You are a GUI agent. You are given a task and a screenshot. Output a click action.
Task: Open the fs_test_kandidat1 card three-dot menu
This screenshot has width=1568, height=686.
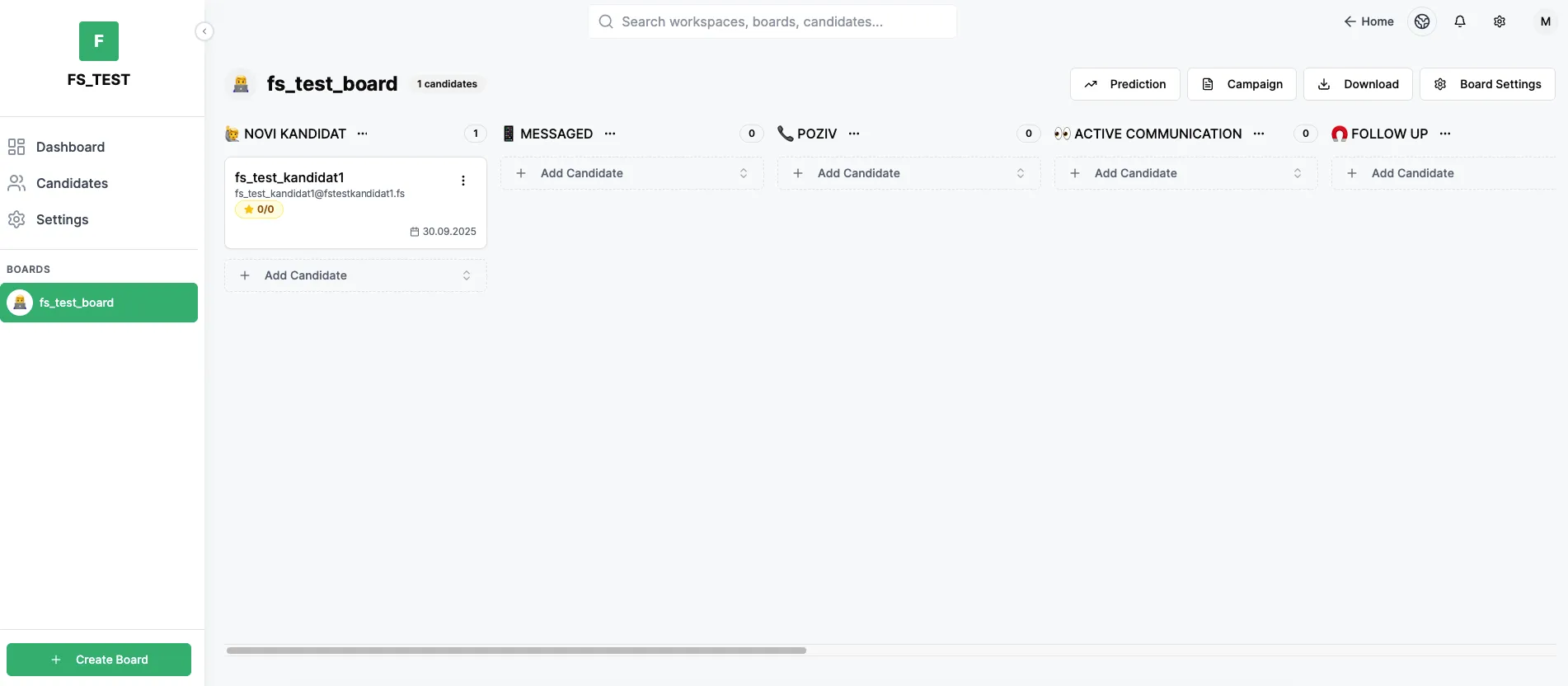click(x=463, y=181)
